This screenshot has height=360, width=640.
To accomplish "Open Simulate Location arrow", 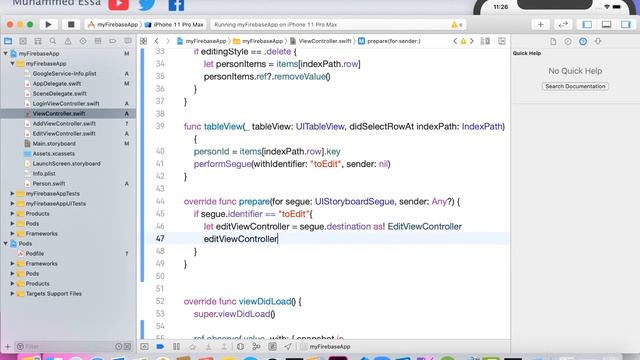I will click(x=288, y=347).
